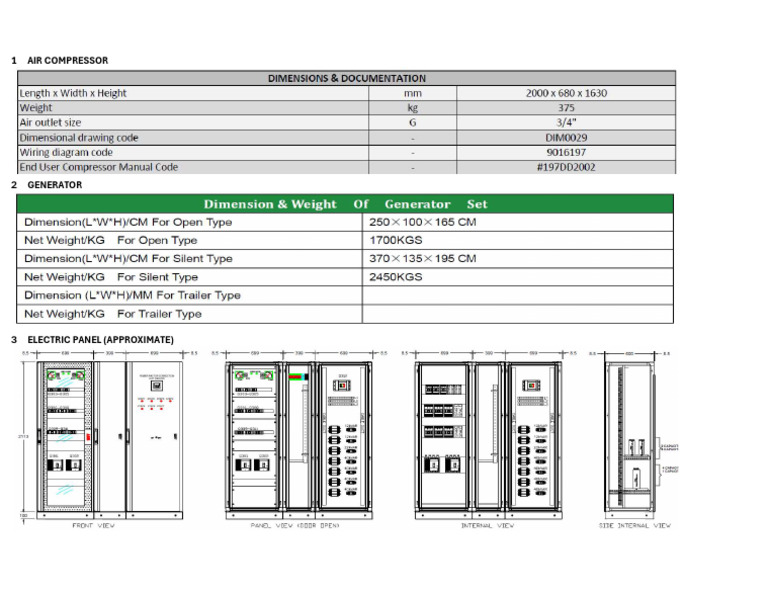Viewport: 768px width, 594px height.
Task: Select the '2 GENERATOR' heading
Action: [47, 185]
